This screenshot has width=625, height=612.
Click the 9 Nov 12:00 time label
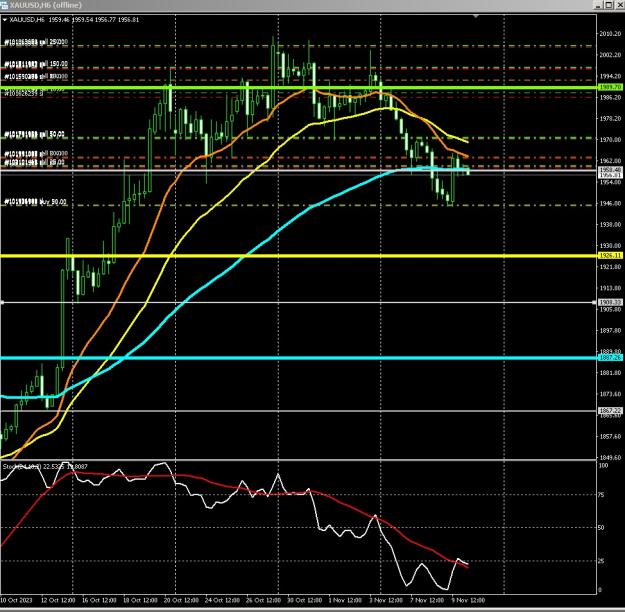pos(468,600)
